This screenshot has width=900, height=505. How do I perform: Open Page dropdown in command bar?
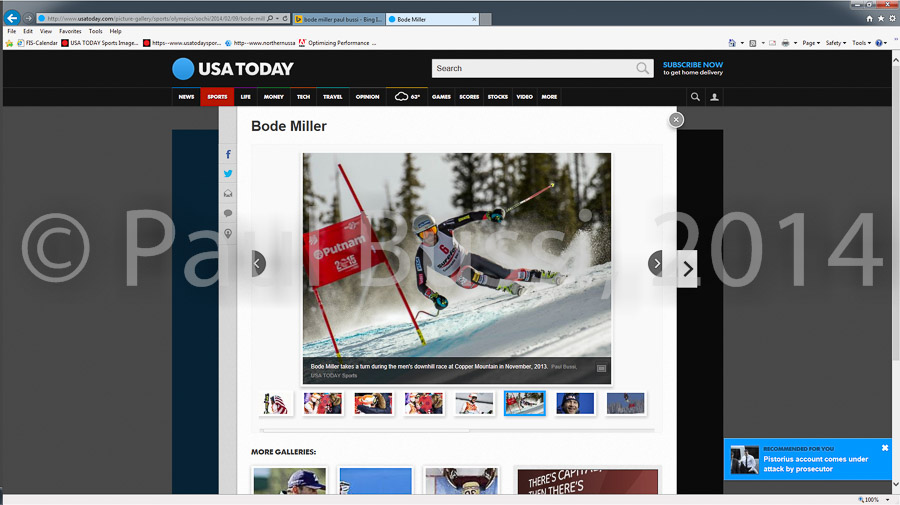(810, 43)
